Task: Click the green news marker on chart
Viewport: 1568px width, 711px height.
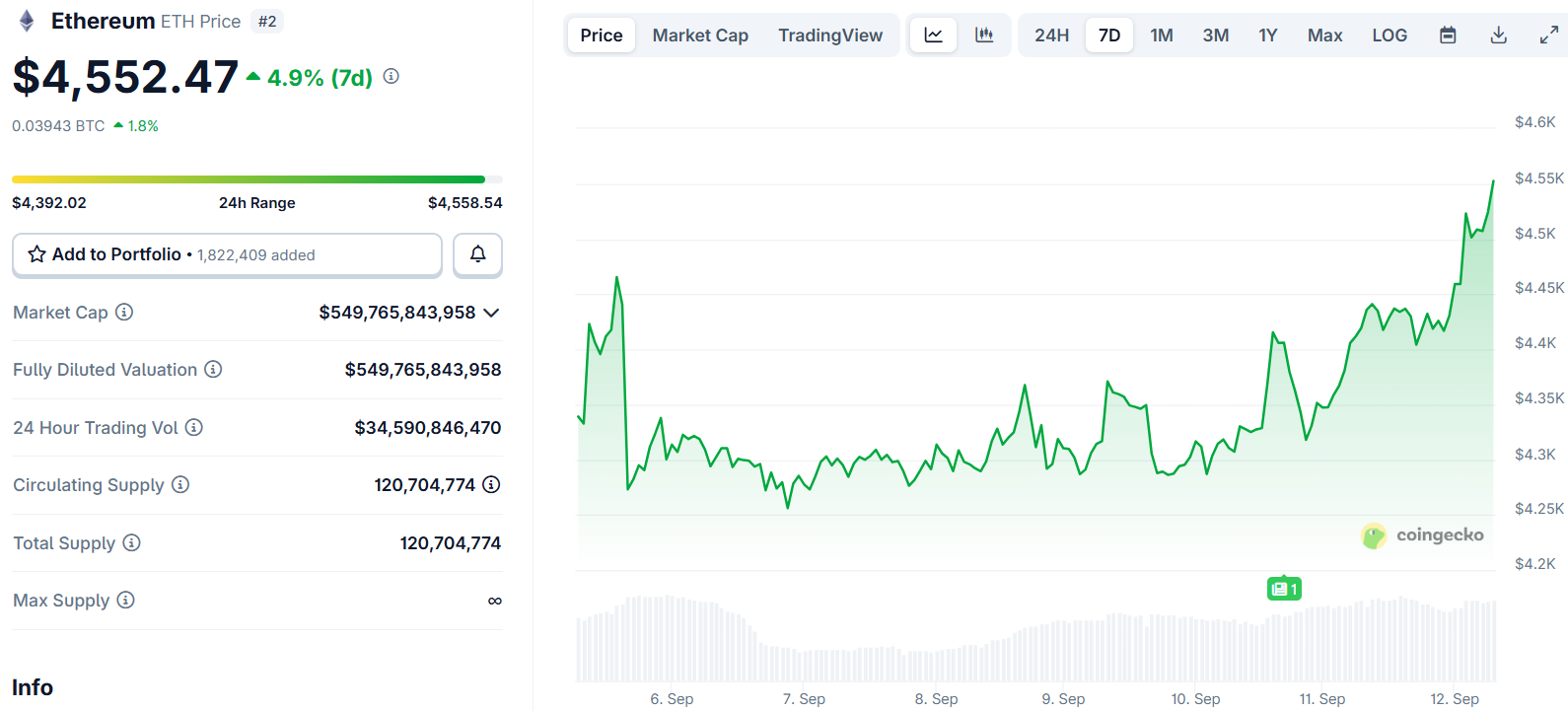Action: 1284,589
